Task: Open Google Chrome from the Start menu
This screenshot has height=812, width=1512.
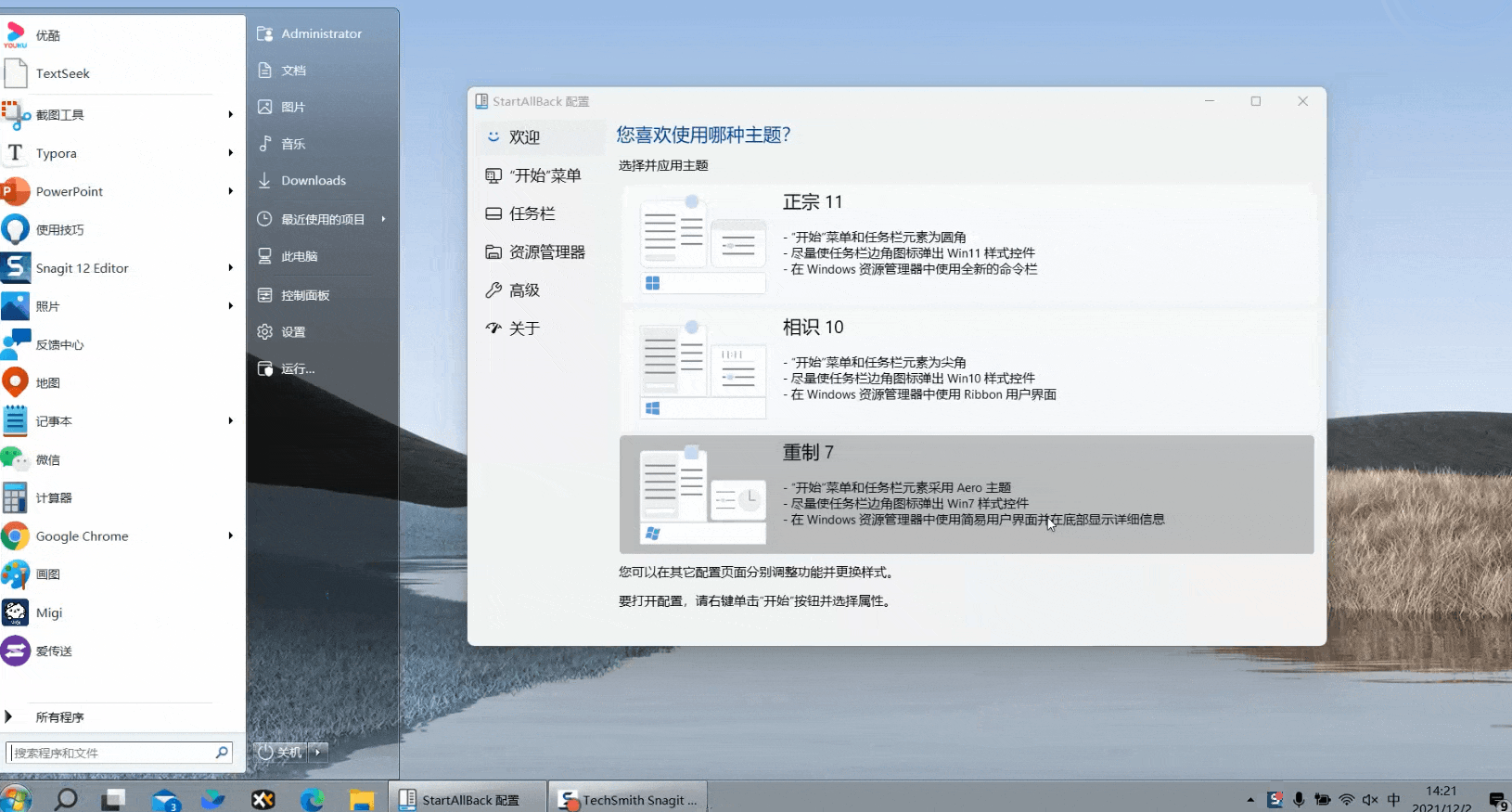Action: [121, 535]
